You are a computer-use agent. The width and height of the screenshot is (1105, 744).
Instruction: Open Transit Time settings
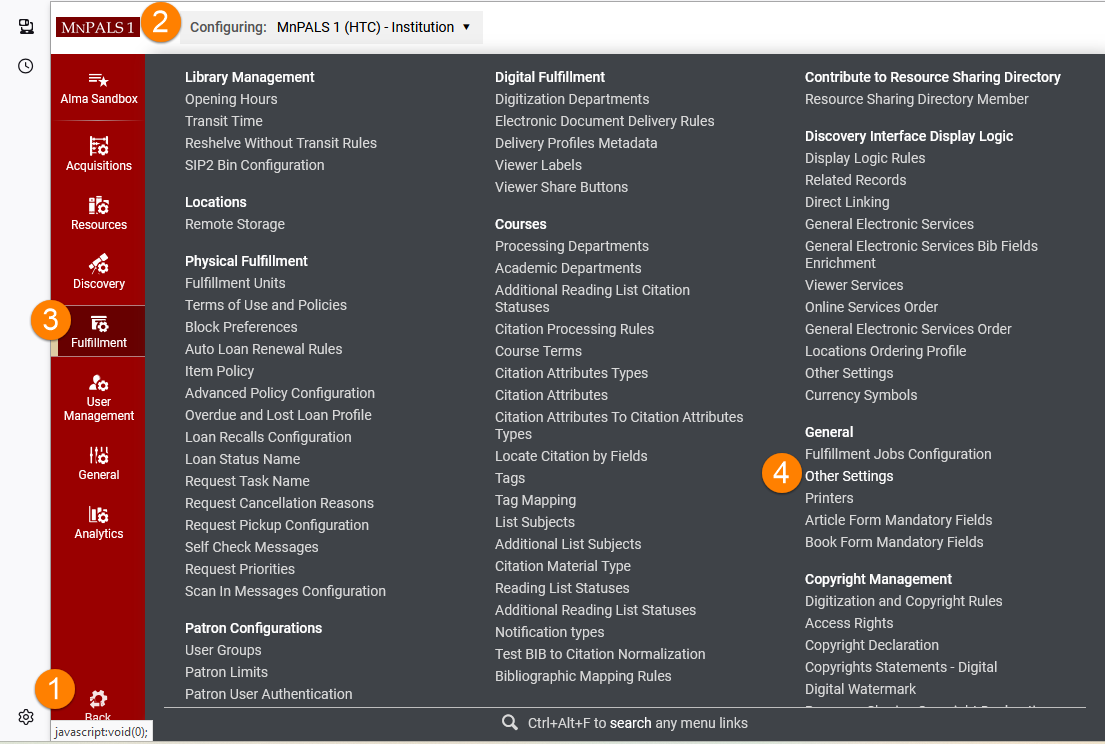[x=223, y=121]
